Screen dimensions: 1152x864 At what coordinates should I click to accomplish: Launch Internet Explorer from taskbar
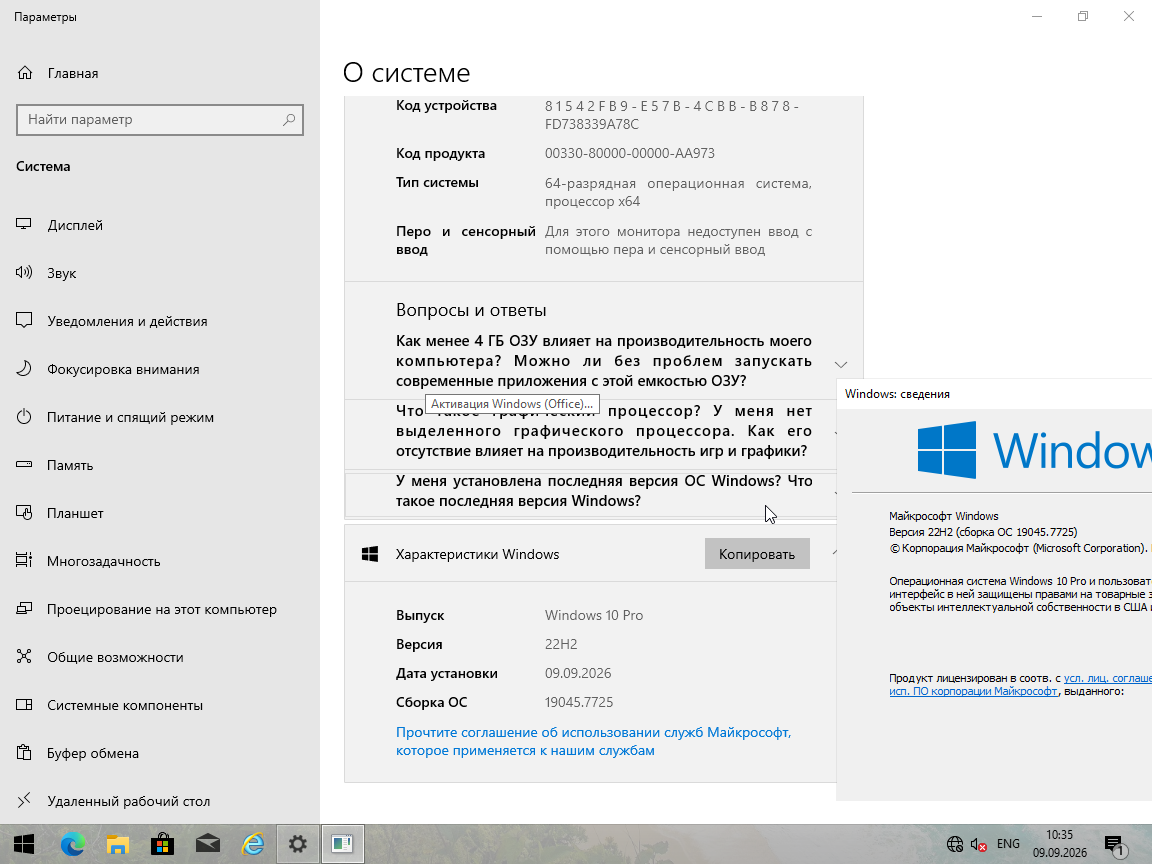tap(253, 844)
